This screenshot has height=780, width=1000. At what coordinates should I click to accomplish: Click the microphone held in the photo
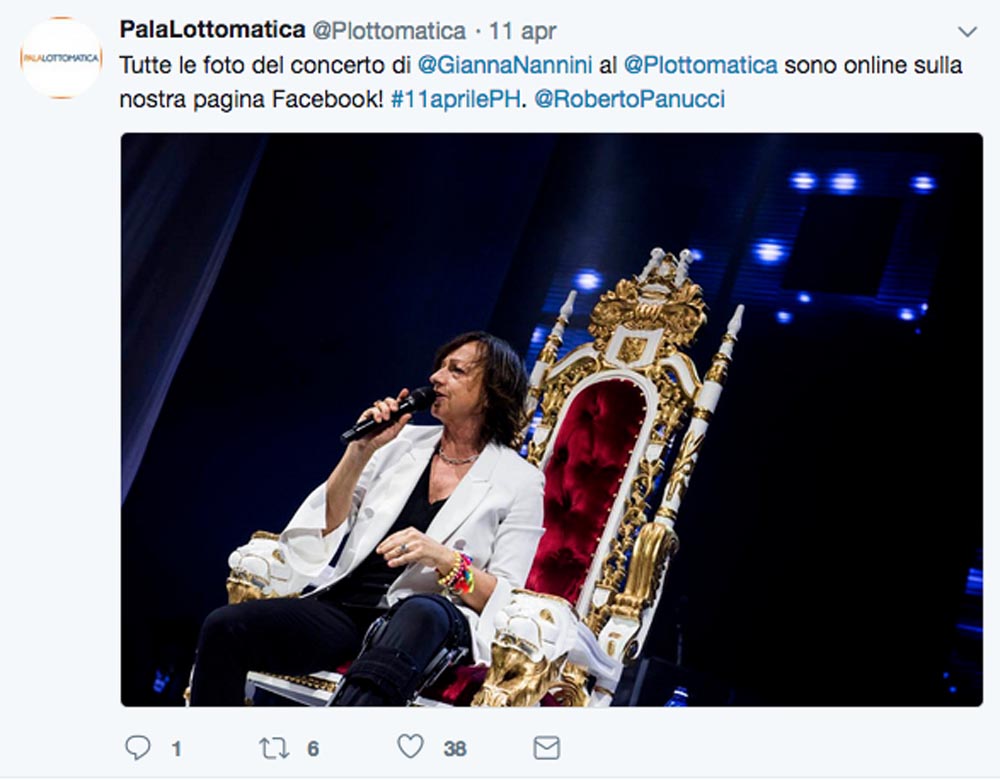(388, 415)
